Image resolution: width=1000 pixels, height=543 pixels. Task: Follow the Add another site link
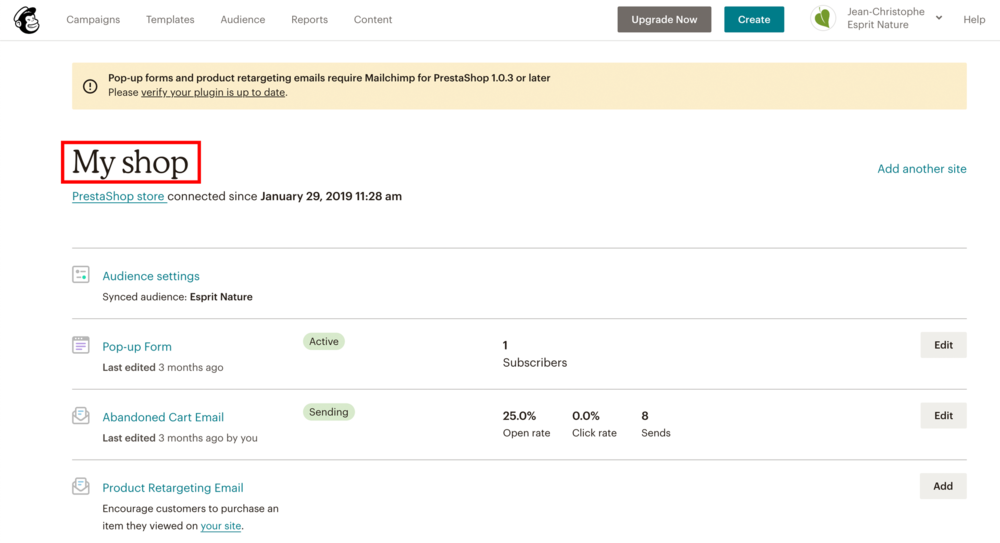(921, 169)
